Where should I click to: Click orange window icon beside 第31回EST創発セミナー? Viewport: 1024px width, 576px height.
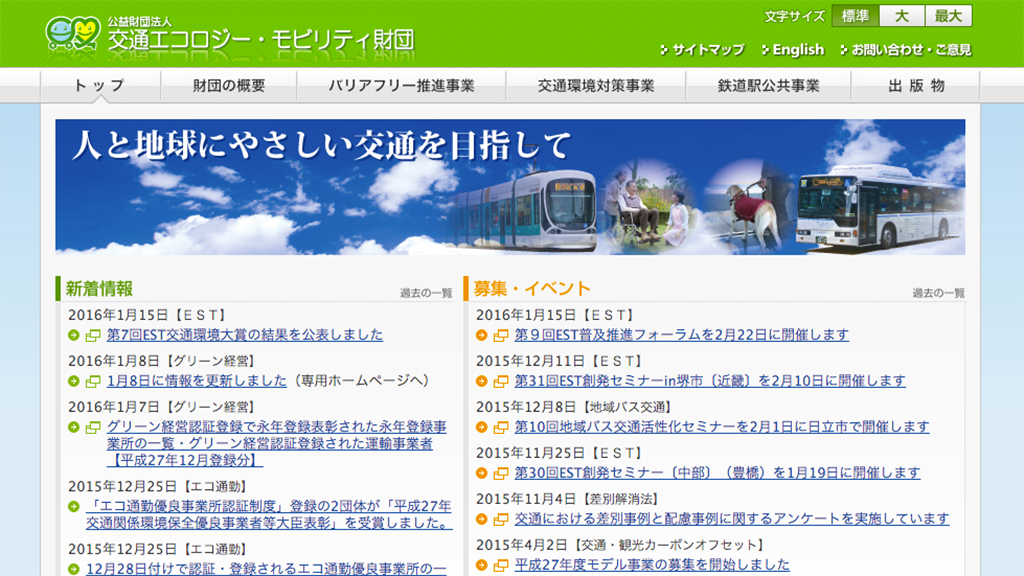pyautogui.click(x=501, y=381)
